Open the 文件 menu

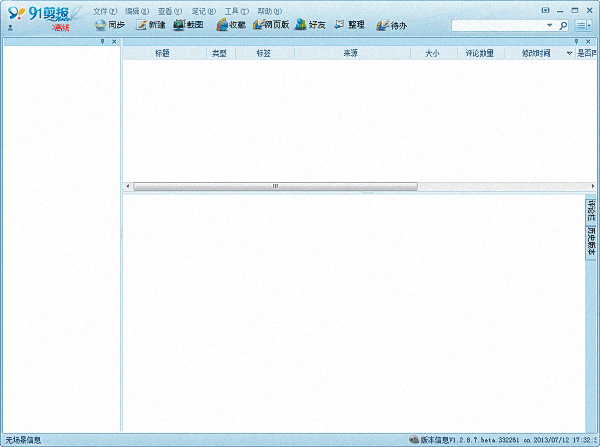coord(105,11)
